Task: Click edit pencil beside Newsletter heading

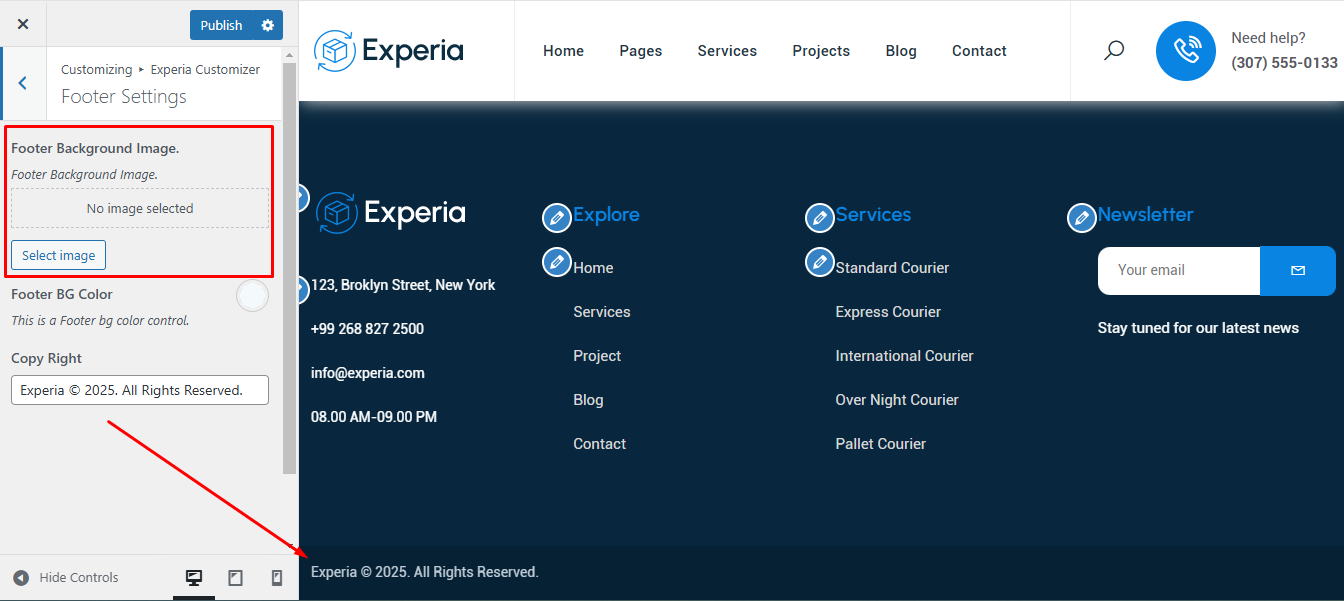Action: (1082, 217)
